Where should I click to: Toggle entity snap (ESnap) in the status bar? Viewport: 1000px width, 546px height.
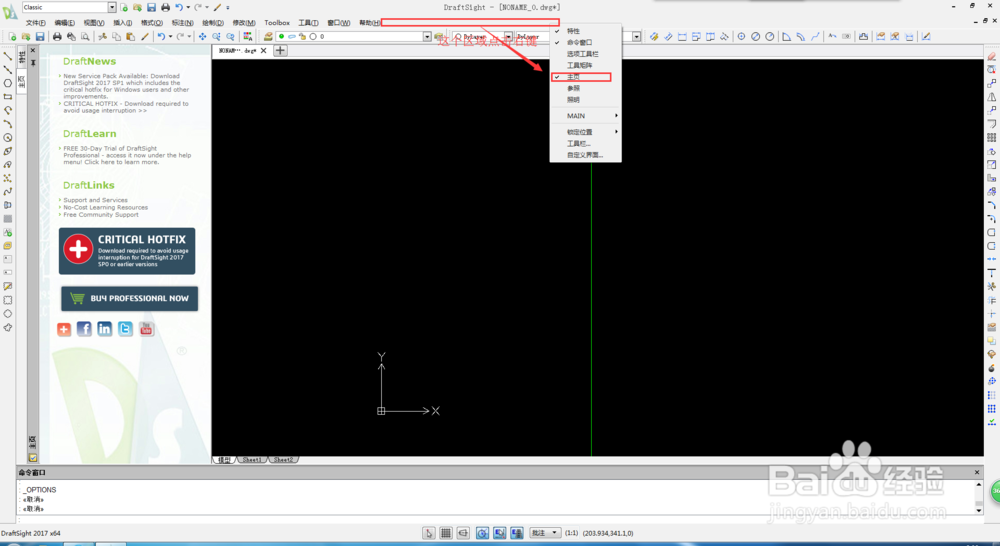[499, 533]
